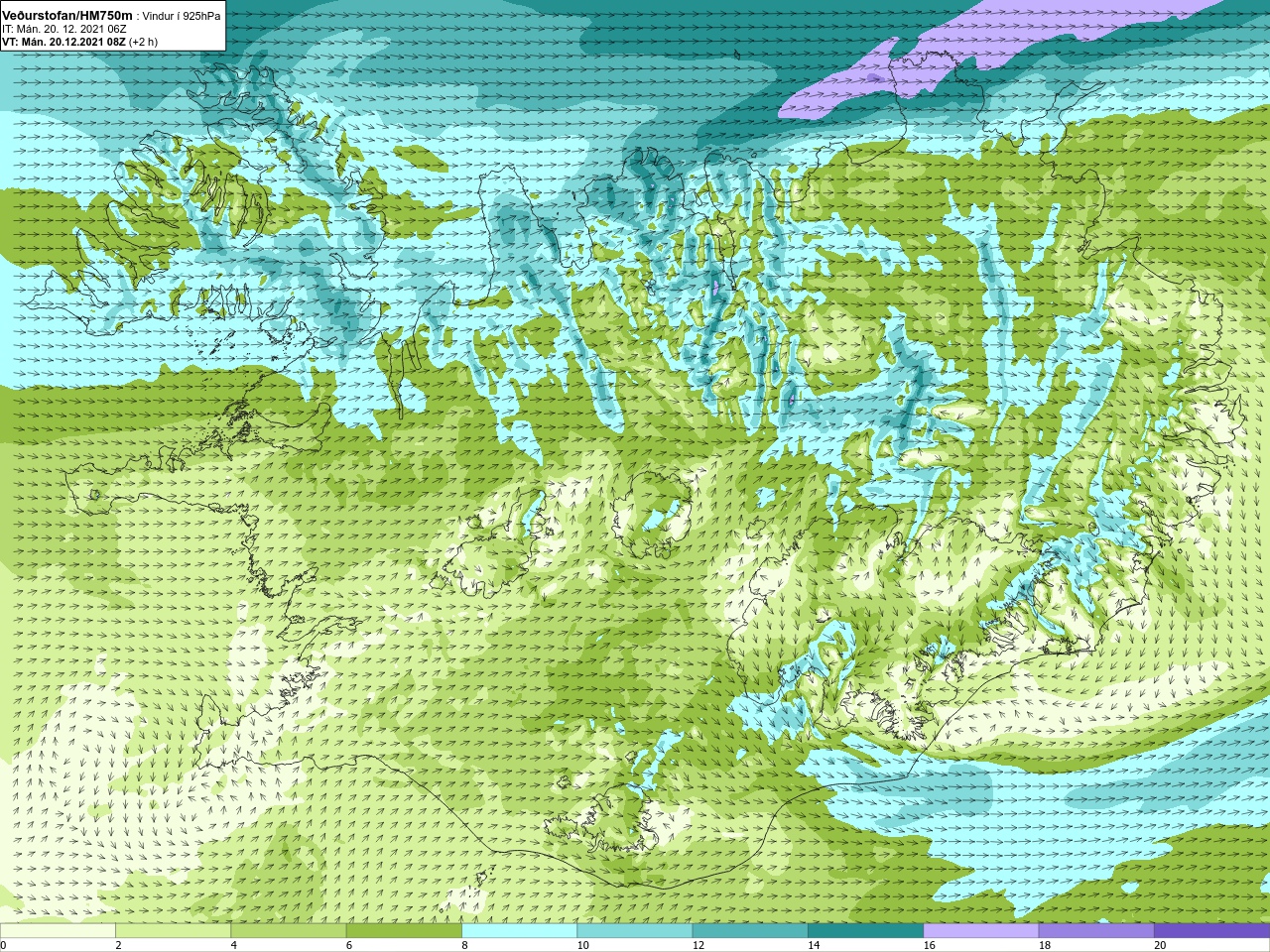
Task: Click the legend scale label '6'
Action: [x=348, y=945]
